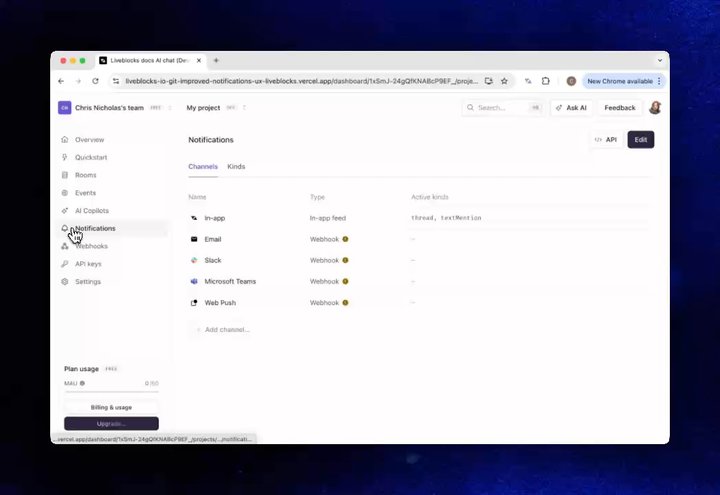Open the tab search chevron

pos(660,61)
